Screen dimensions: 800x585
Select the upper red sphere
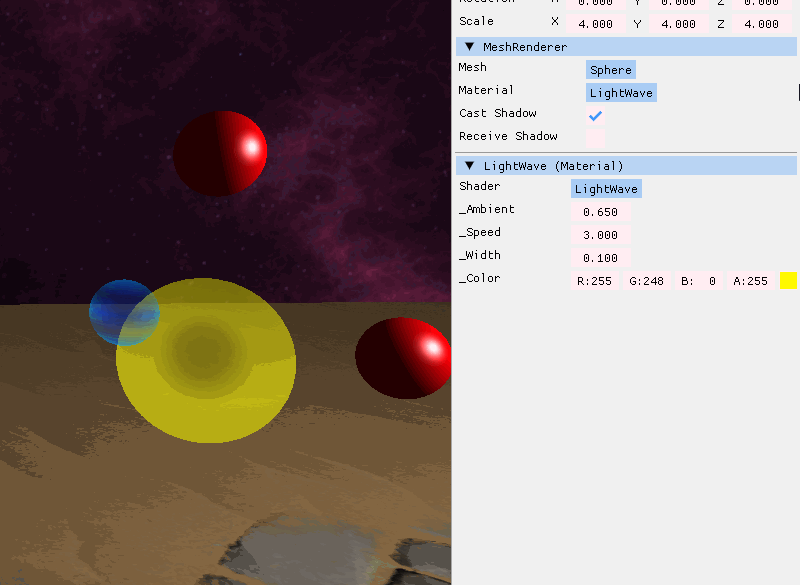click(220, 154)
